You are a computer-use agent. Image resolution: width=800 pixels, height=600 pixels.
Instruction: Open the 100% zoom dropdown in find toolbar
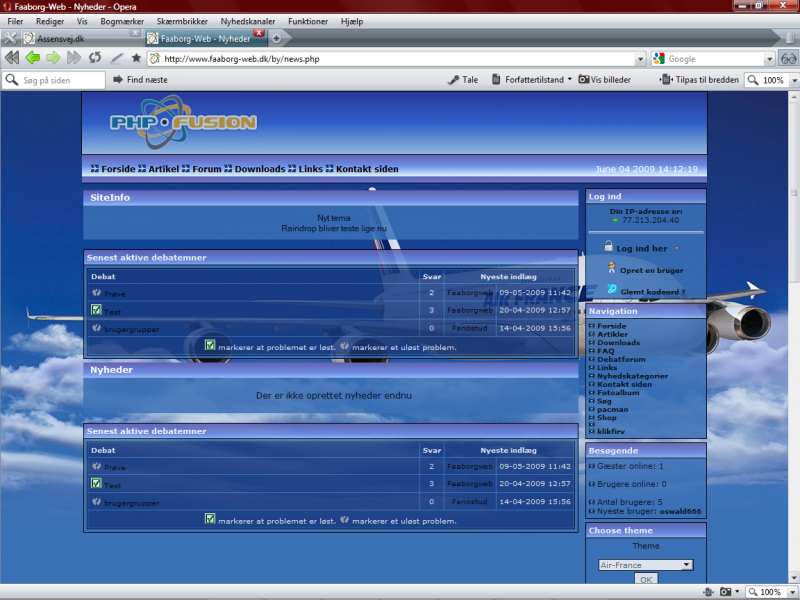[x=794, y=80]
